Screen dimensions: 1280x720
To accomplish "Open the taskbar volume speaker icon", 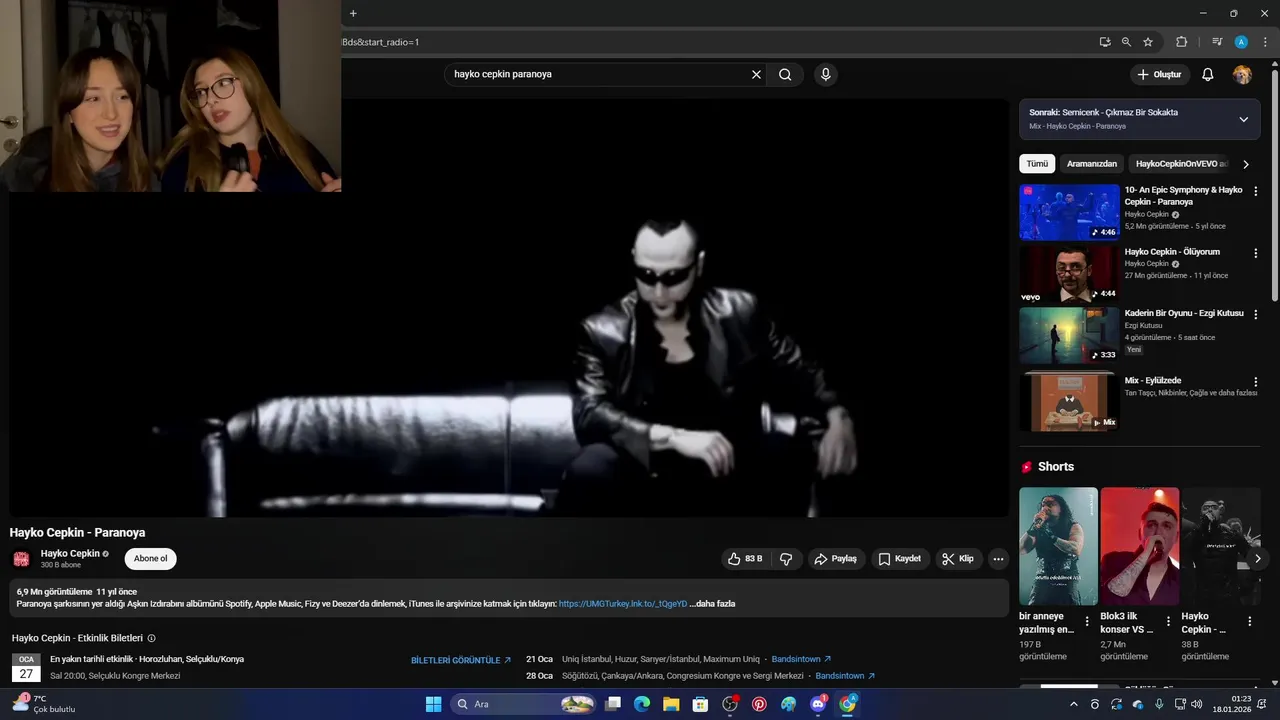I will click(1197, 704).
